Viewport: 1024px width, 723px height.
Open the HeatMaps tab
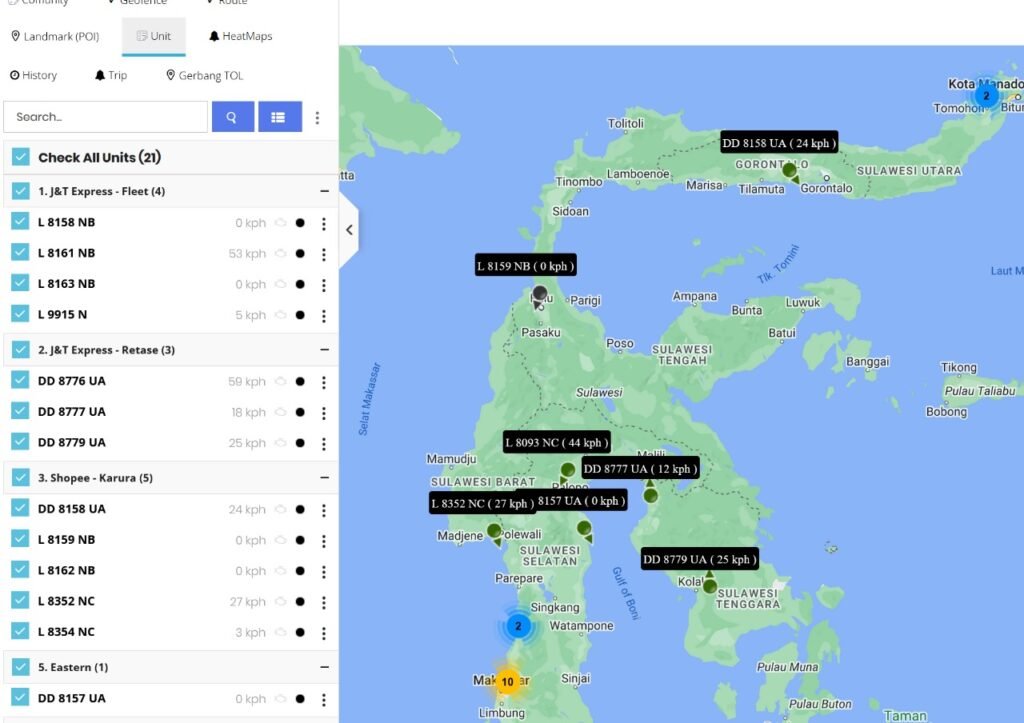tap(240, 37)
